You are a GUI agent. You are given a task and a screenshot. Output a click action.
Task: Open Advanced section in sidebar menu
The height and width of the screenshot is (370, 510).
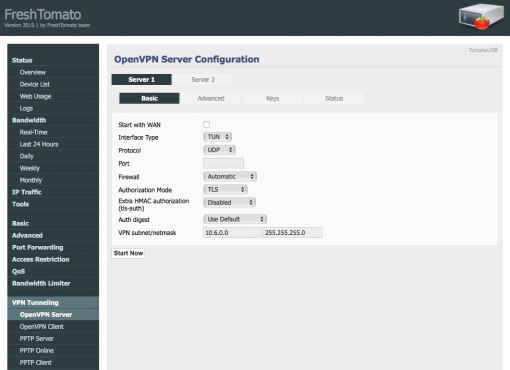point(53,235)
